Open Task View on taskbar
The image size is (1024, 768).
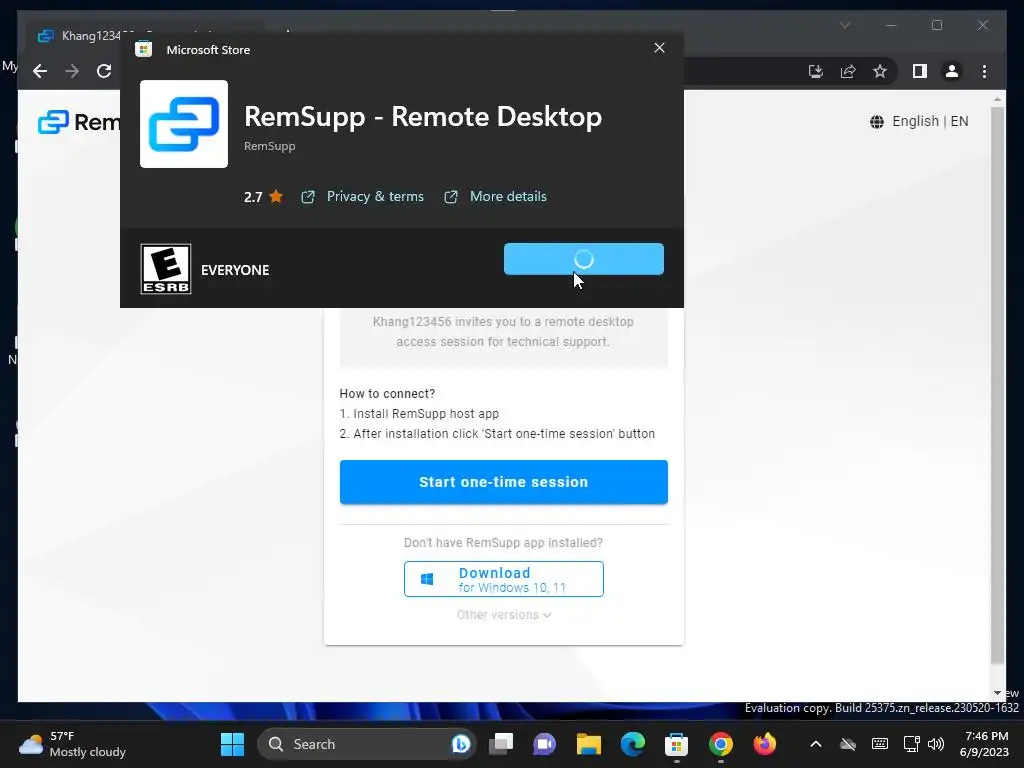pos(502,744)
